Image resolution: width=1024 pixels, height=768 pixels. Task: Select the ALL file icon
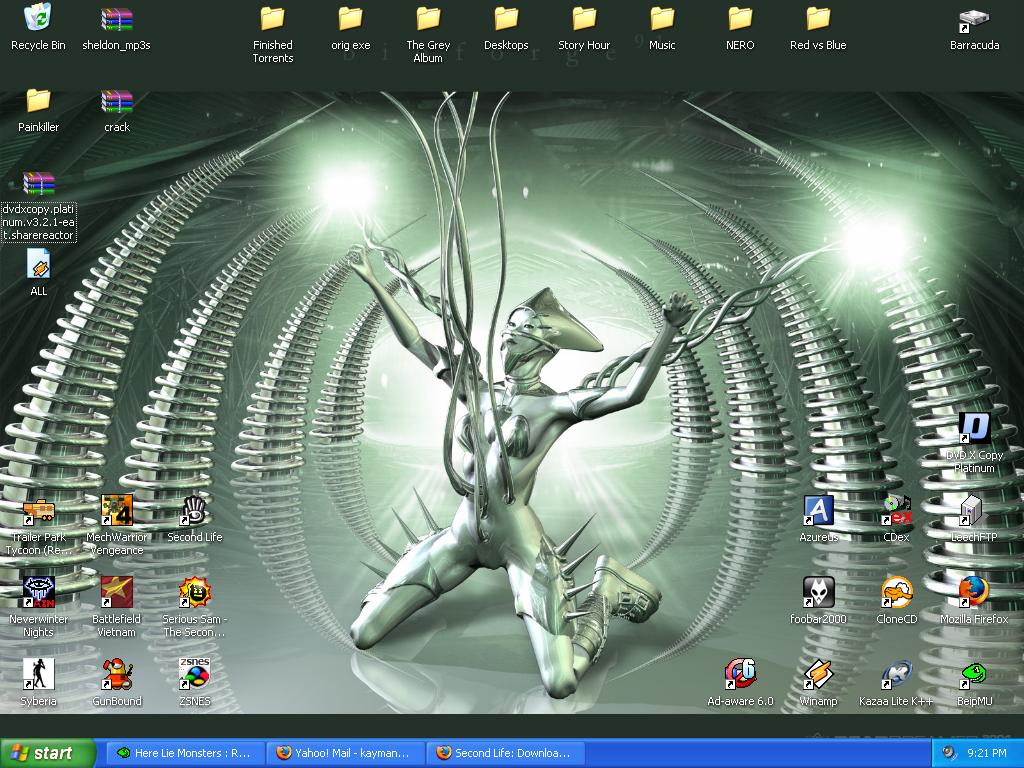click(x=39, y=265)
